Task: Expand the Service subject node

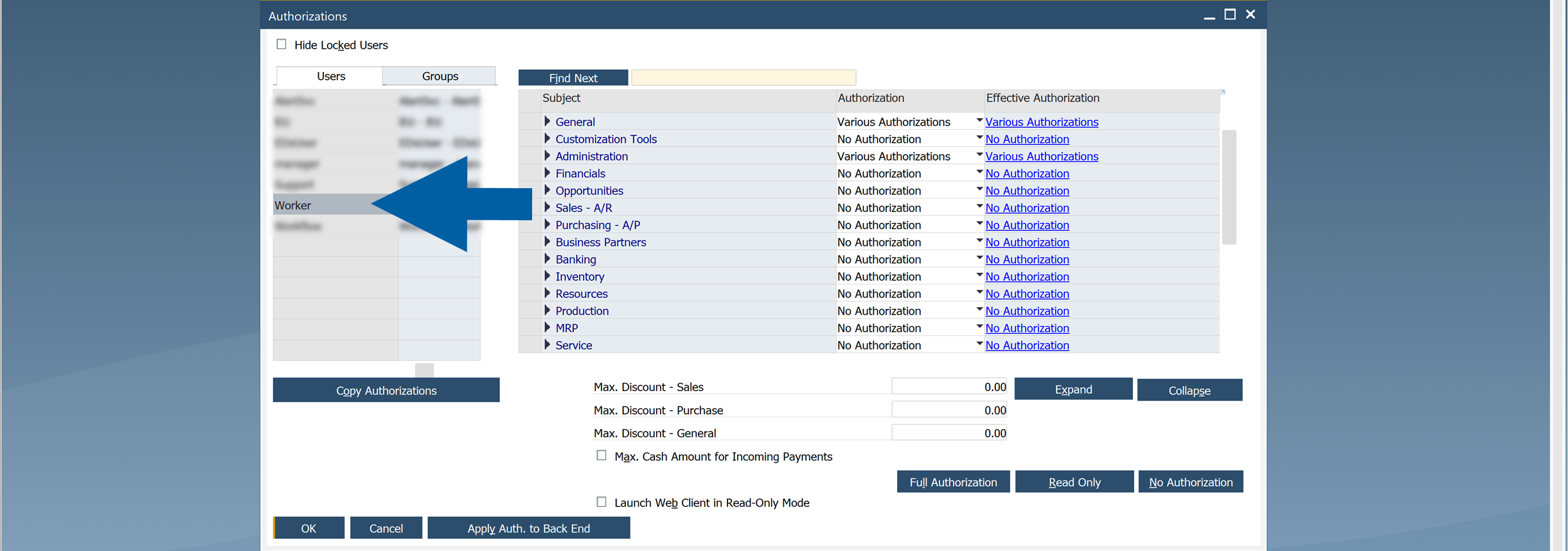Action: (548, 345)
